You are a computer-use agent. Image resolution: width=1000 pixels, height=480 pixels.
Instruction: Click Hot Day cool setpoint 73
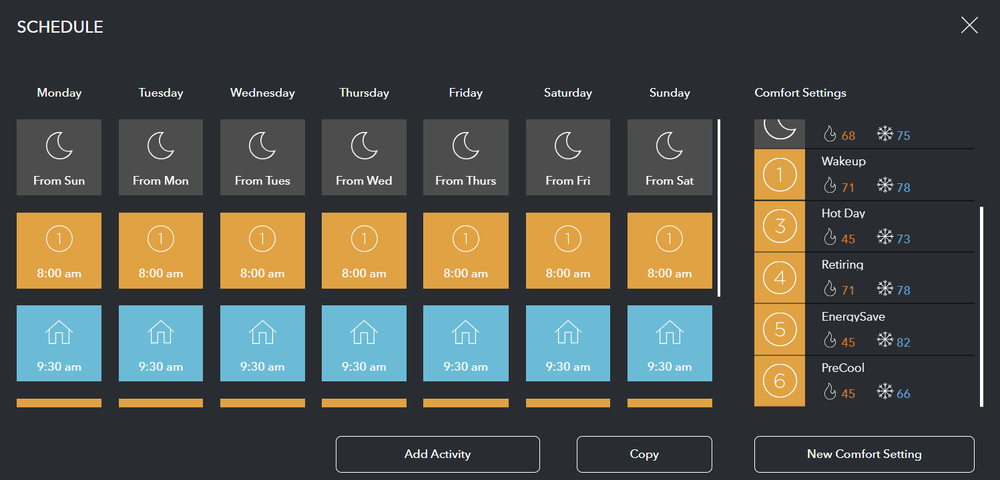pos(904,240)
